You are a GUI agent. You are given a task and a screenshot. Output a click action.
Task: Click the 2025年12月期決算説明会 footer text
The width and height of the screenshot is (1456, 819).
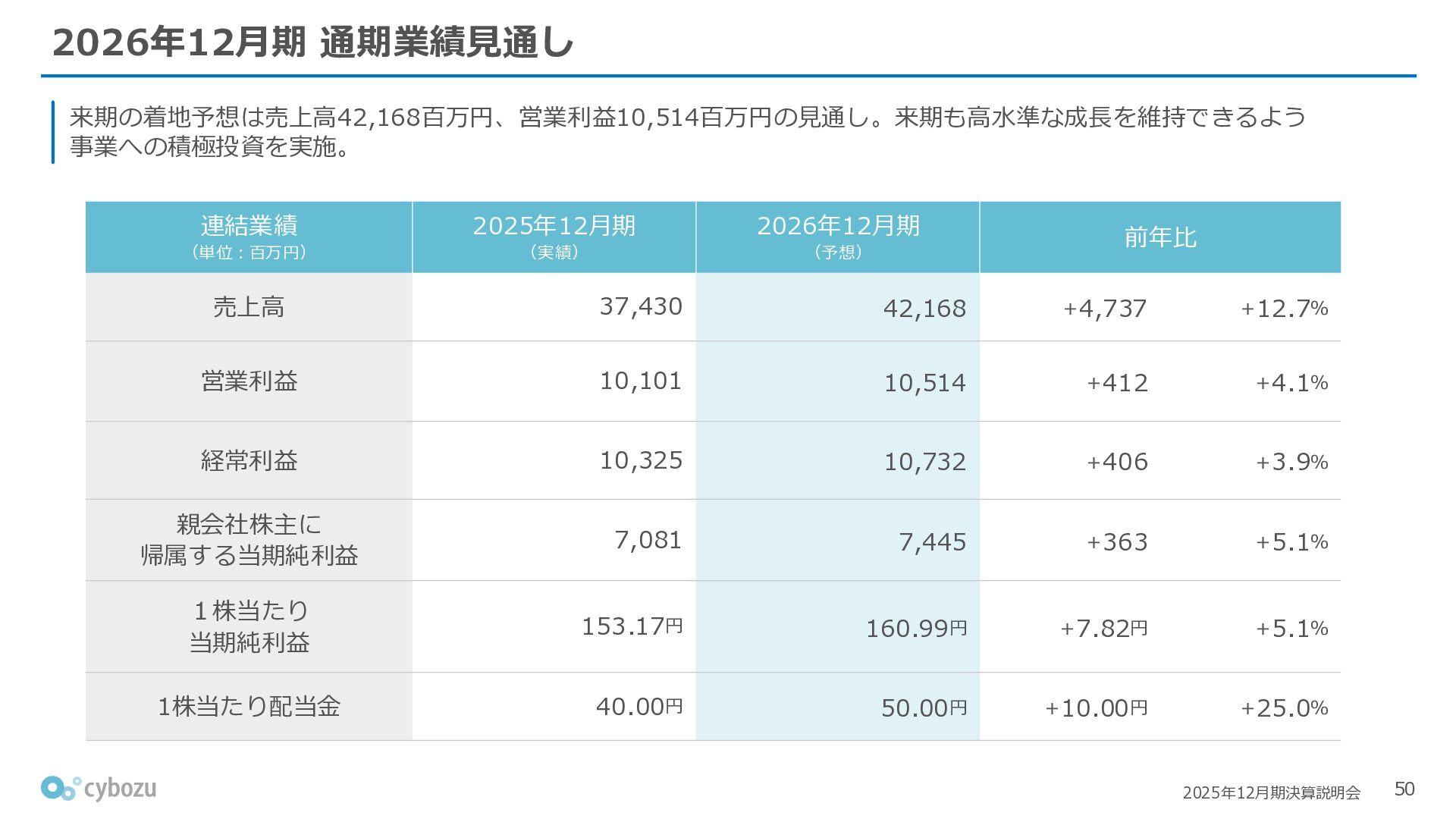[x=1271, y=792]
